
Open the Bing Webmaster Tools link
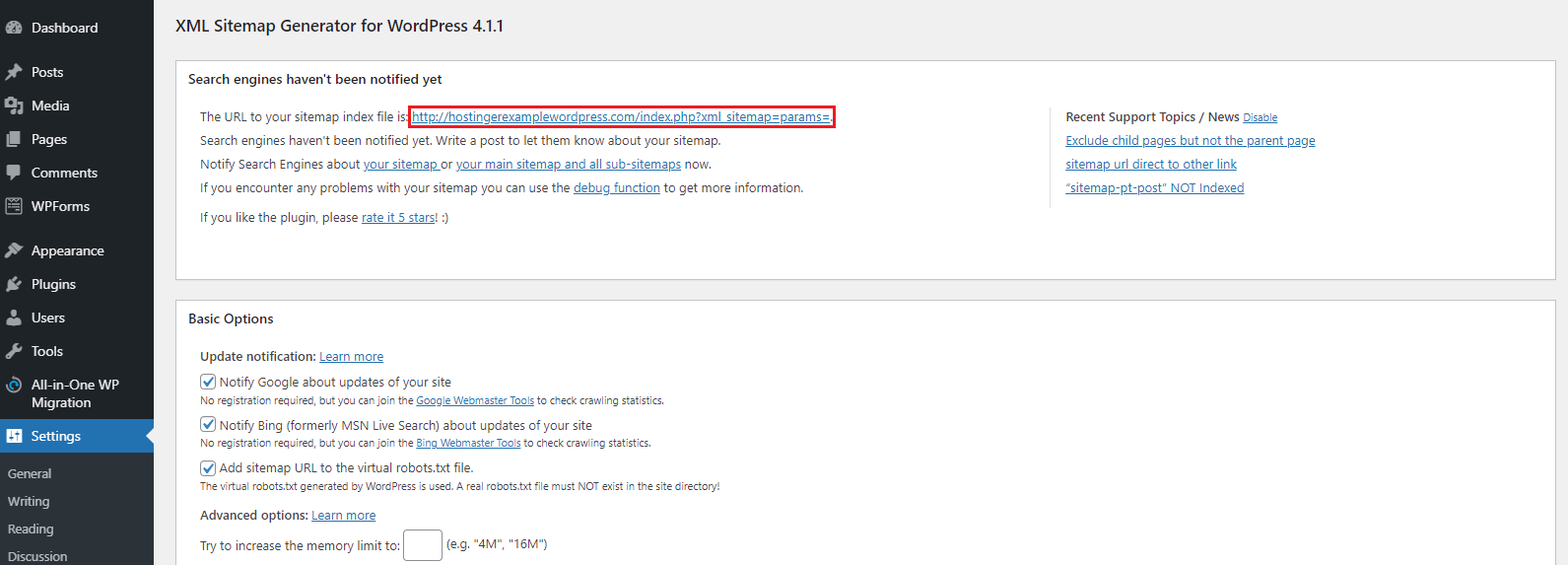click(x=468, y=444)
